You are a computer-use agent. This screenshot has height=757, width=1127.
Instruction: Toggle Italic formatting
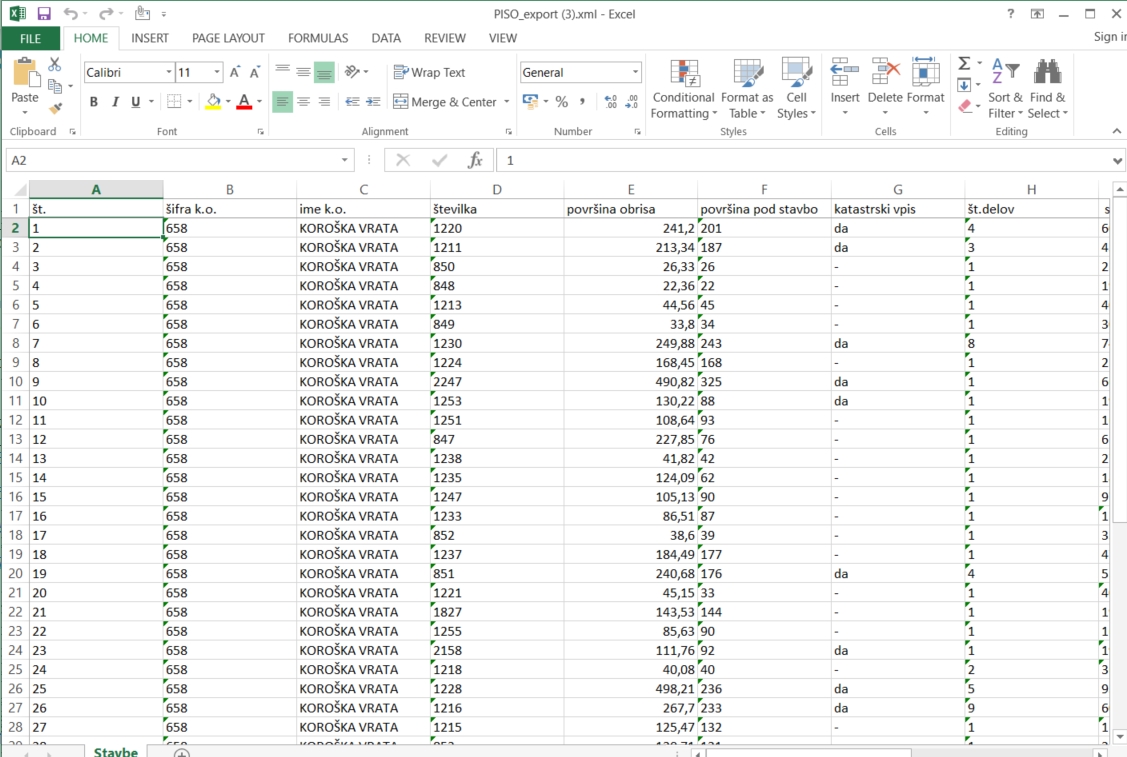pyautogui.click(x=115, y=102)
